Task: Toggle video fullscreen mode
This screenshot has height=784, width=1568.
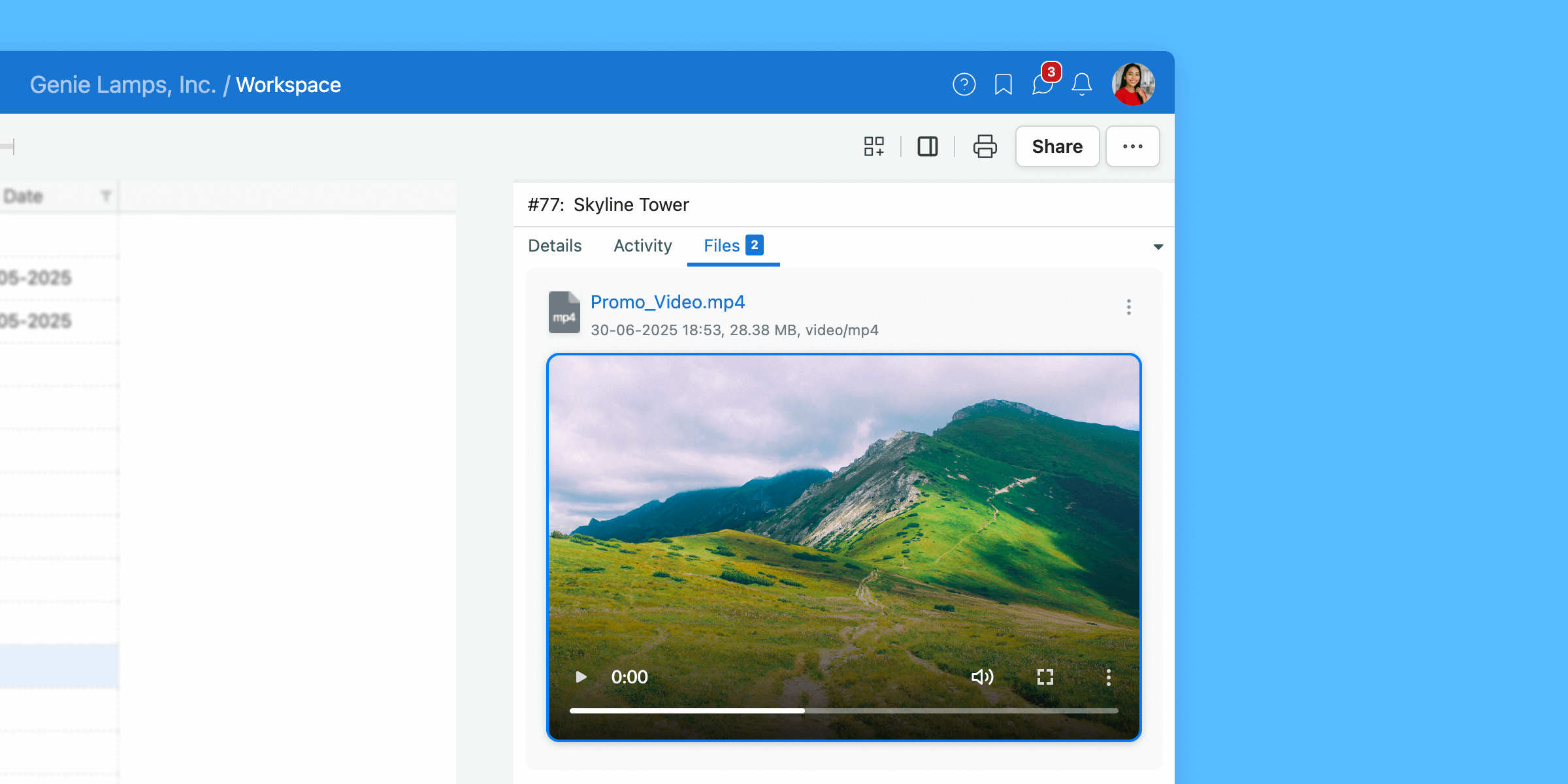Action: (1045, 677)
